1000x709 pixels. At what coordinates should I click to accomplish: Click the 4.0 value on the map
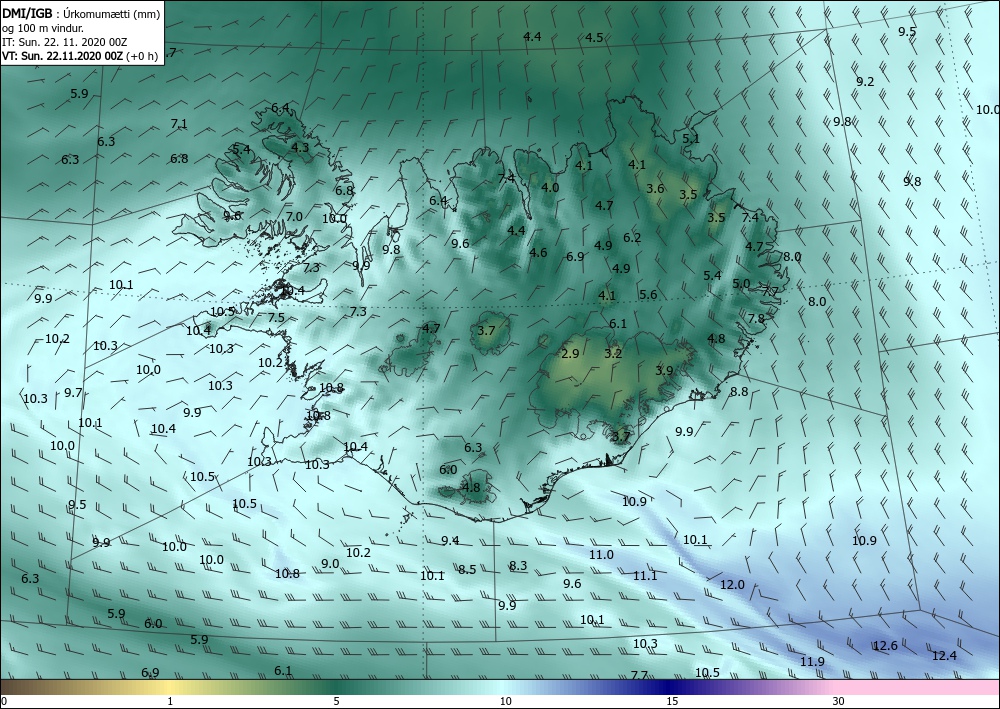click(550, 187)
